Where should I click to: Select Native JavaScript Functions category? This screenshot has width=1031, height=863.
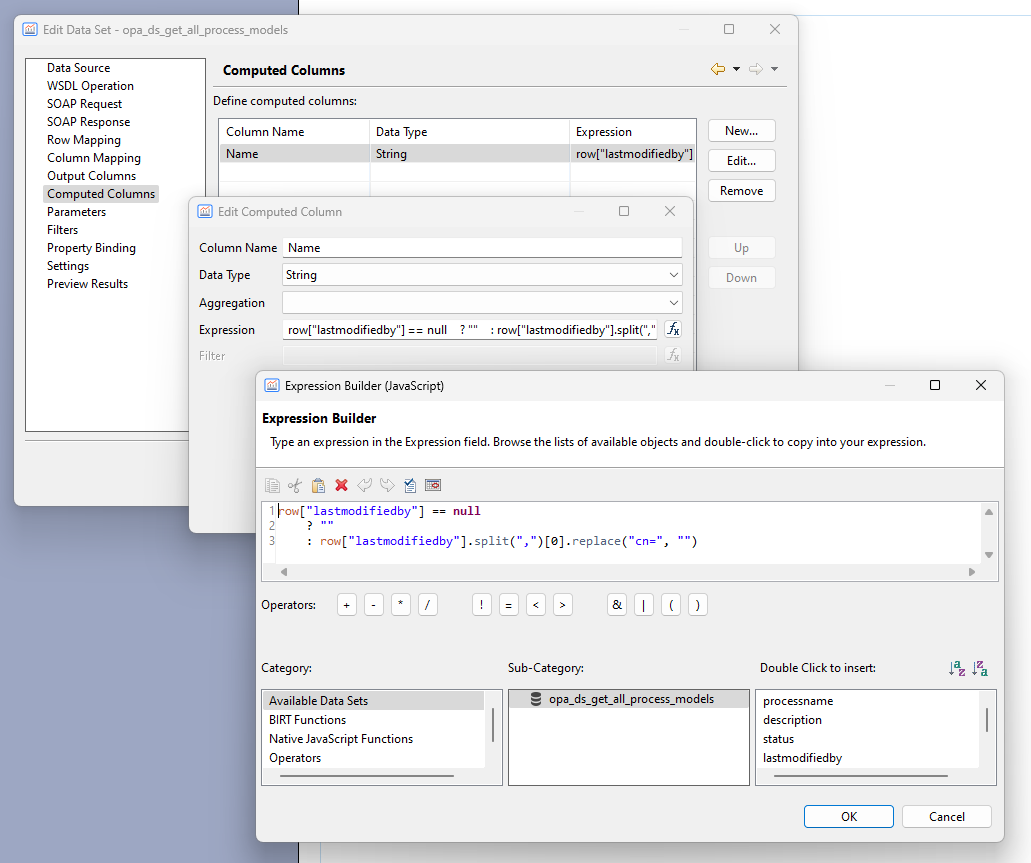point(341,739)
